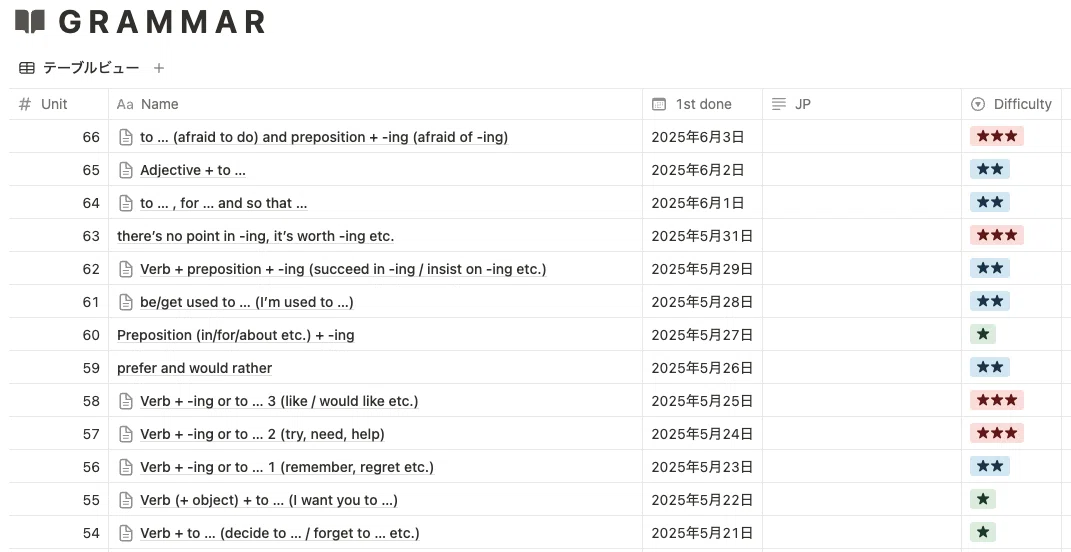Viewport: 1071px width, 552px height.
Task: Select the テーブルビュー tab
Action: click(79, 68)
